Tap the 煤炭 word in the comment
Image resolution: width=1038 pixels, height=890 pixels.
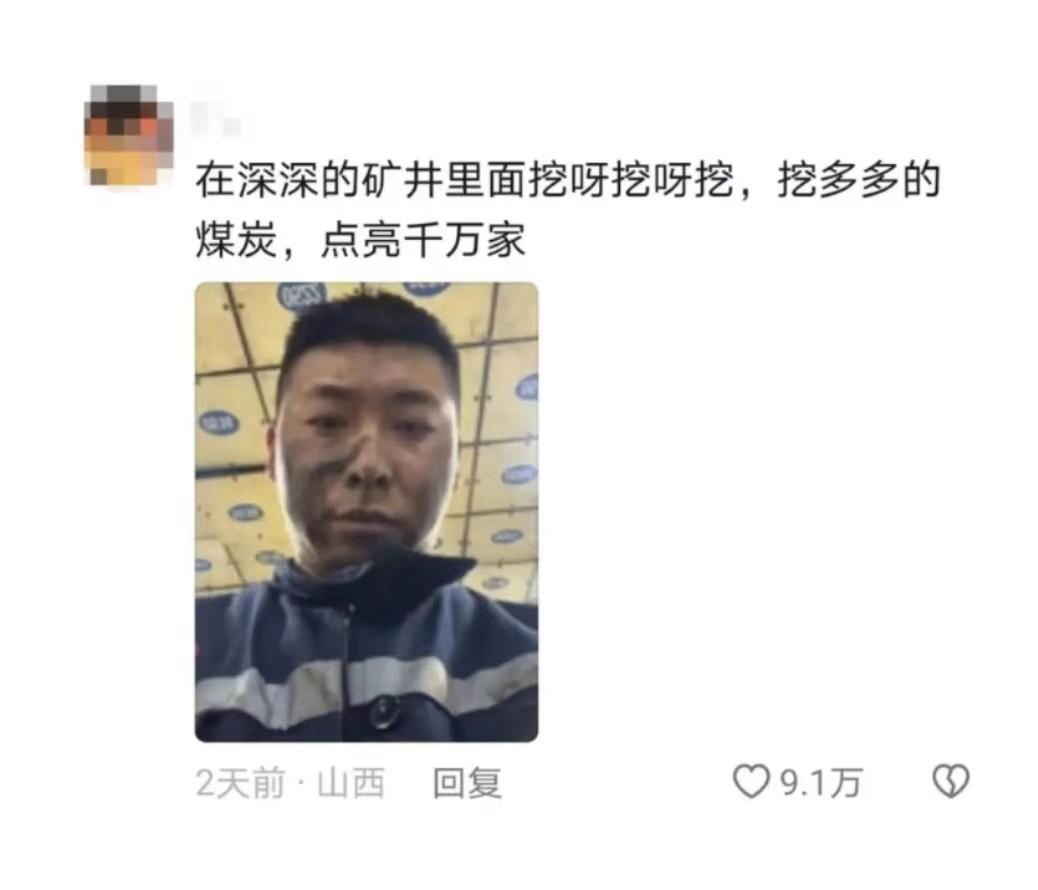236,240
